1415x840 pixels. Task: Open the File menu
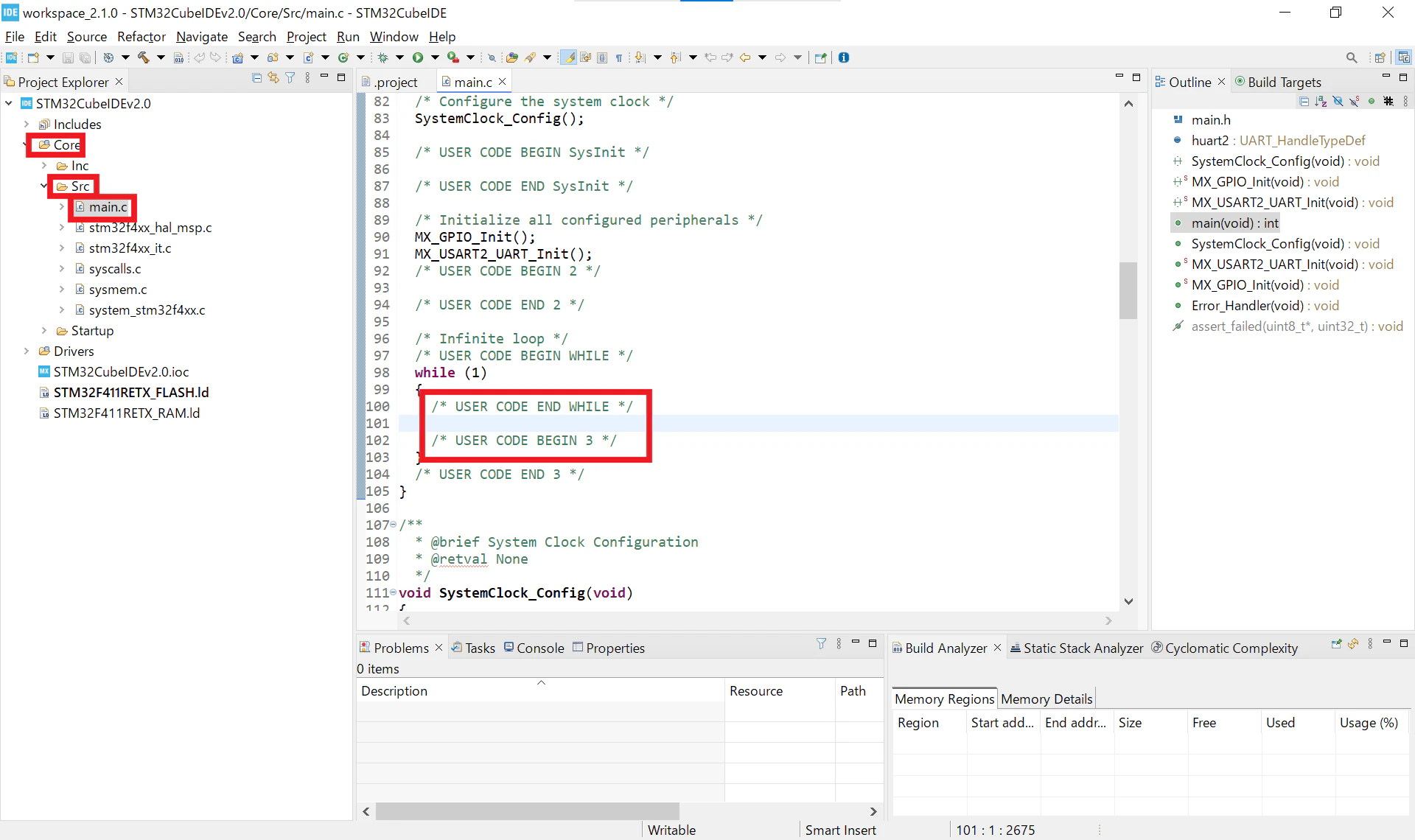[x=15, y=36]
